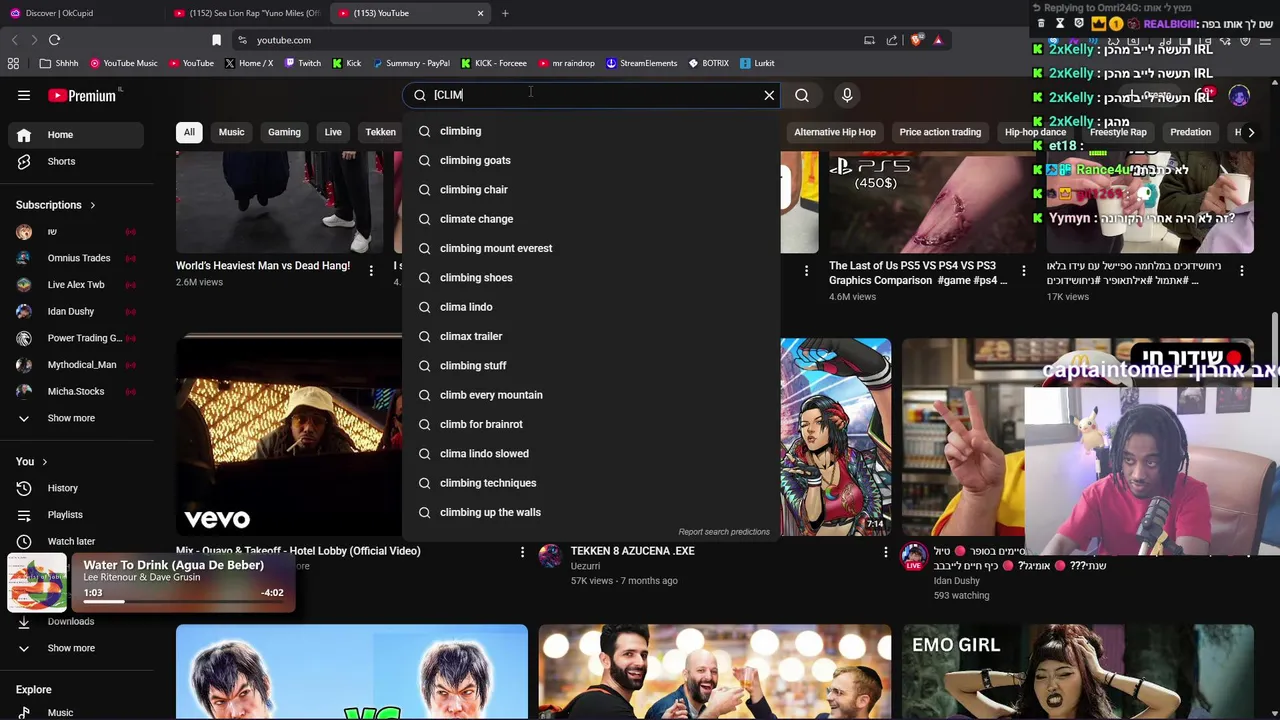Open options for World's Heaviest Man video

pyautogui.click(x=371, y=270)
